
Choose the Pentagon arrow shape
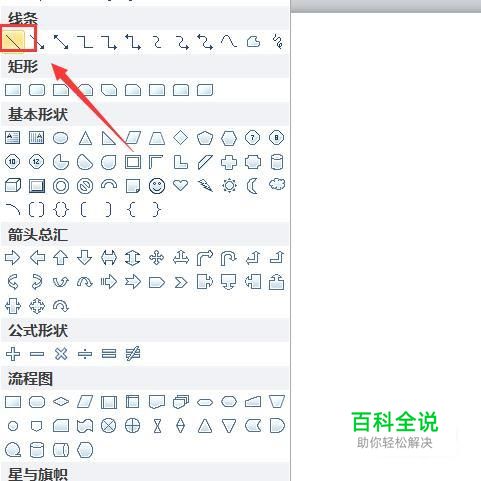[x=157, y=282]
